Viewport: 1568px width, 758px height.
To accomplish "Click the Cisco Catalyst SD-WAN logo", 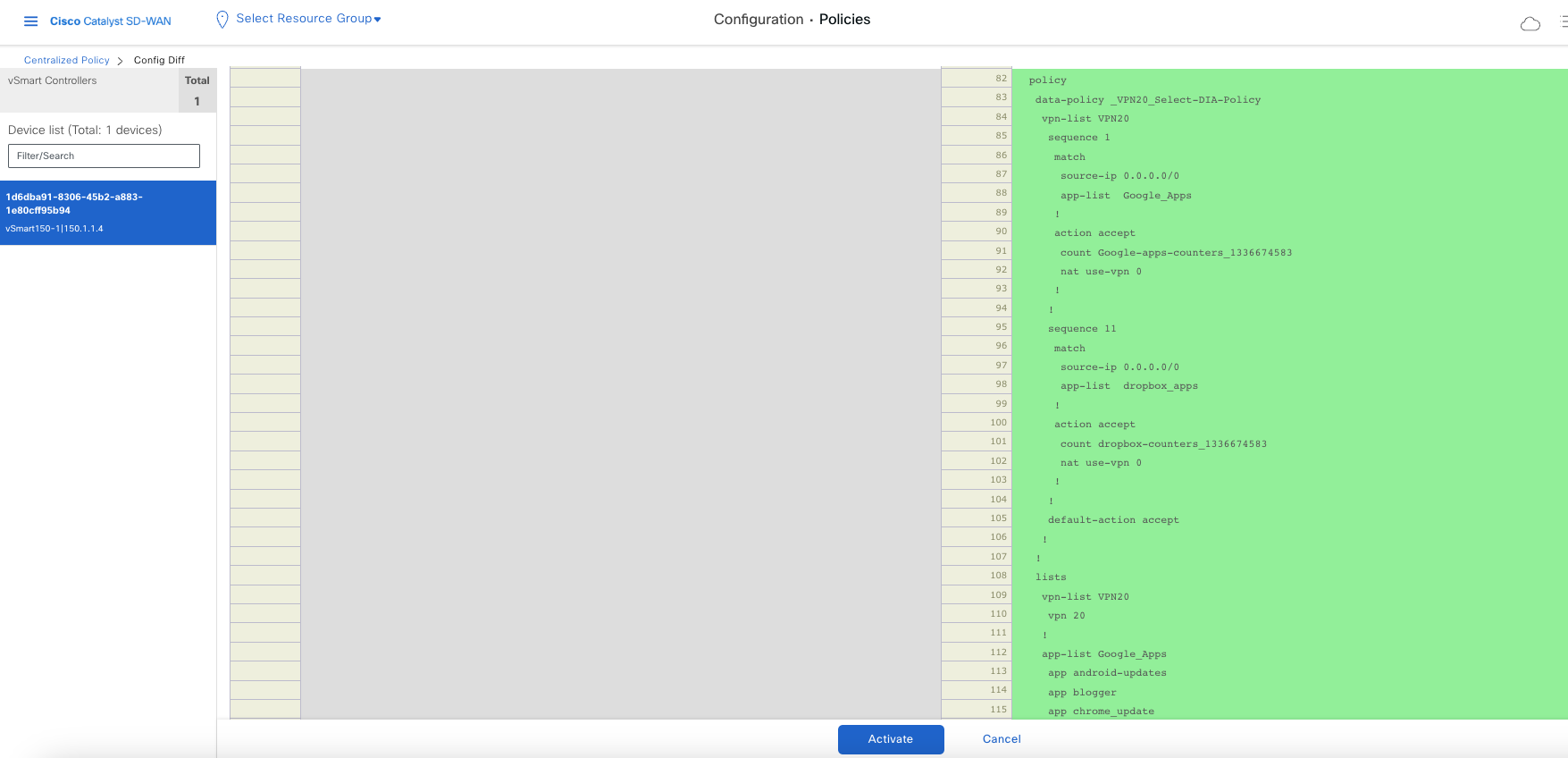I will pos(110,21).
